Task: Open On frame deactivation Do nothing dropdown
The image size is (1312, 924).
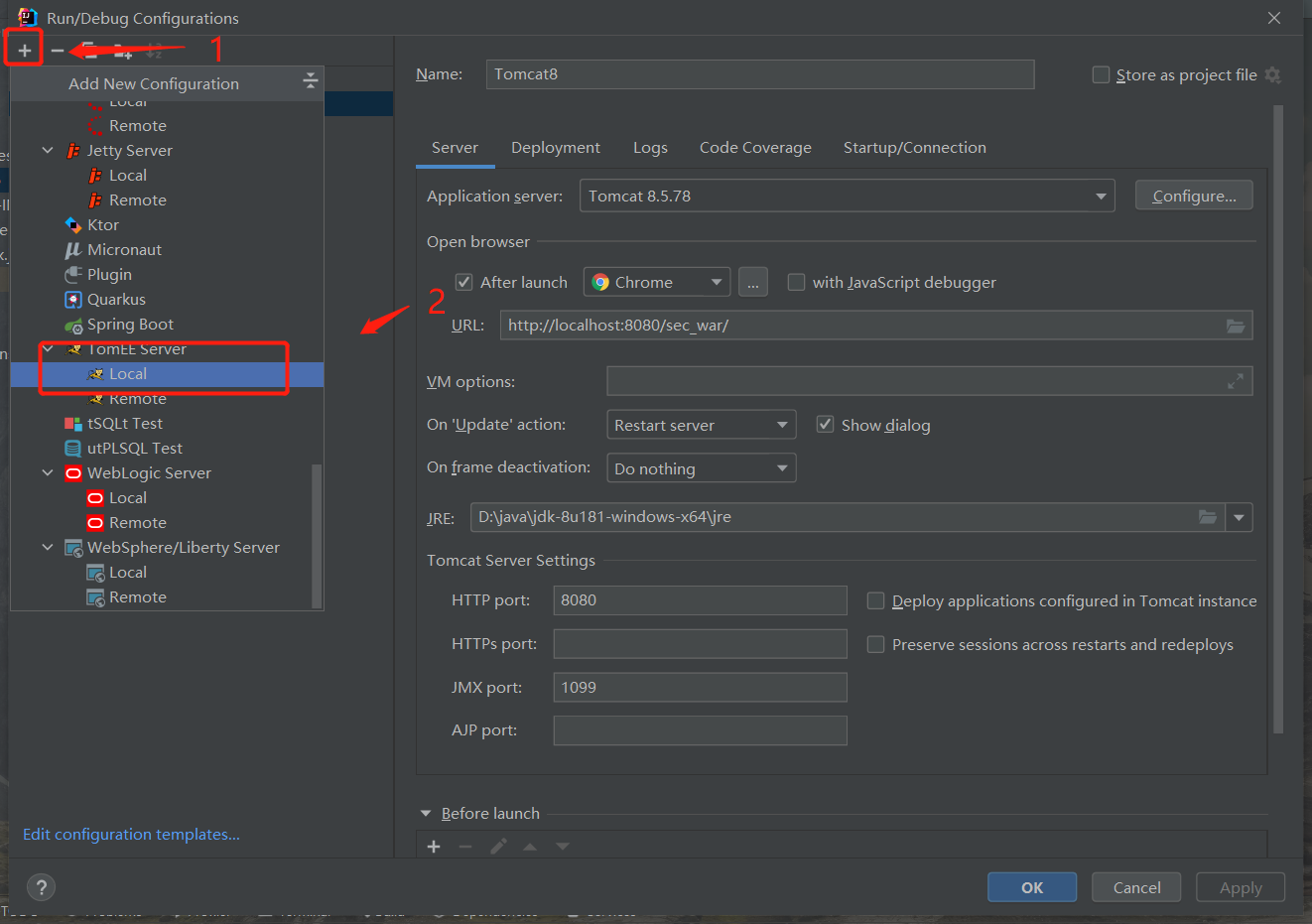Action: [x=701, y=467]
